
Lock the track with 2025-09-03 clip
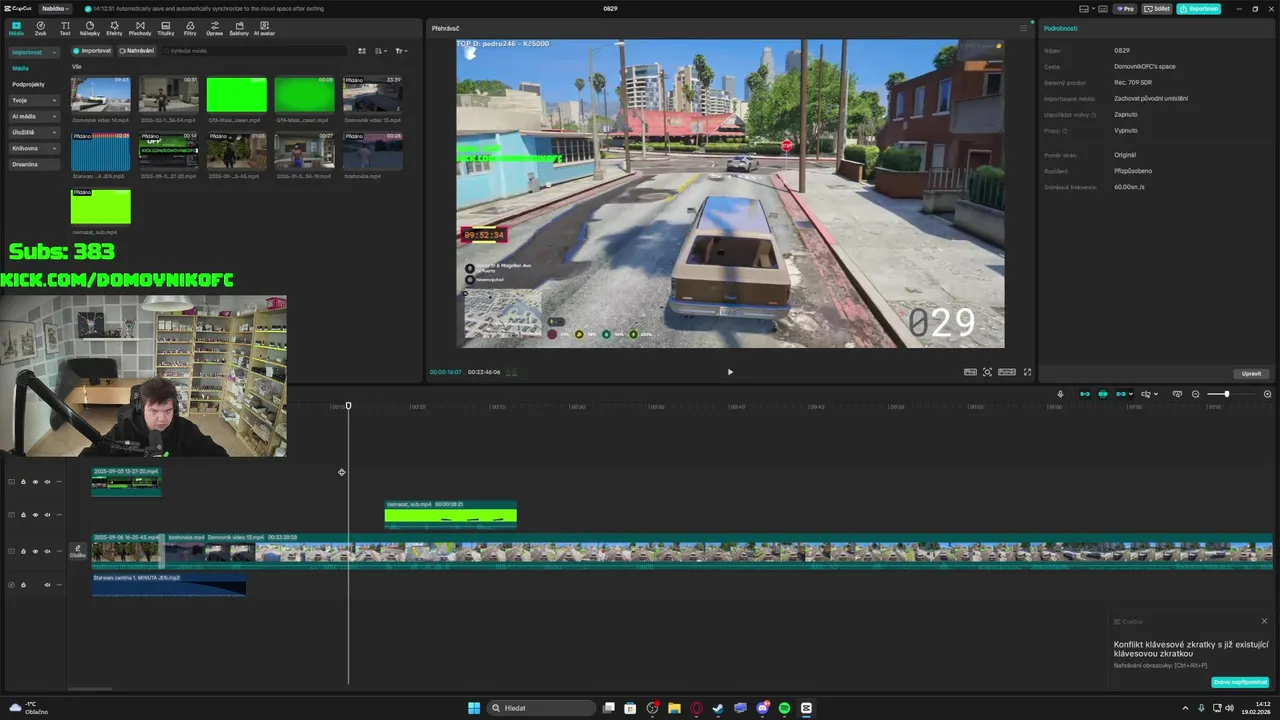(23, 482)
